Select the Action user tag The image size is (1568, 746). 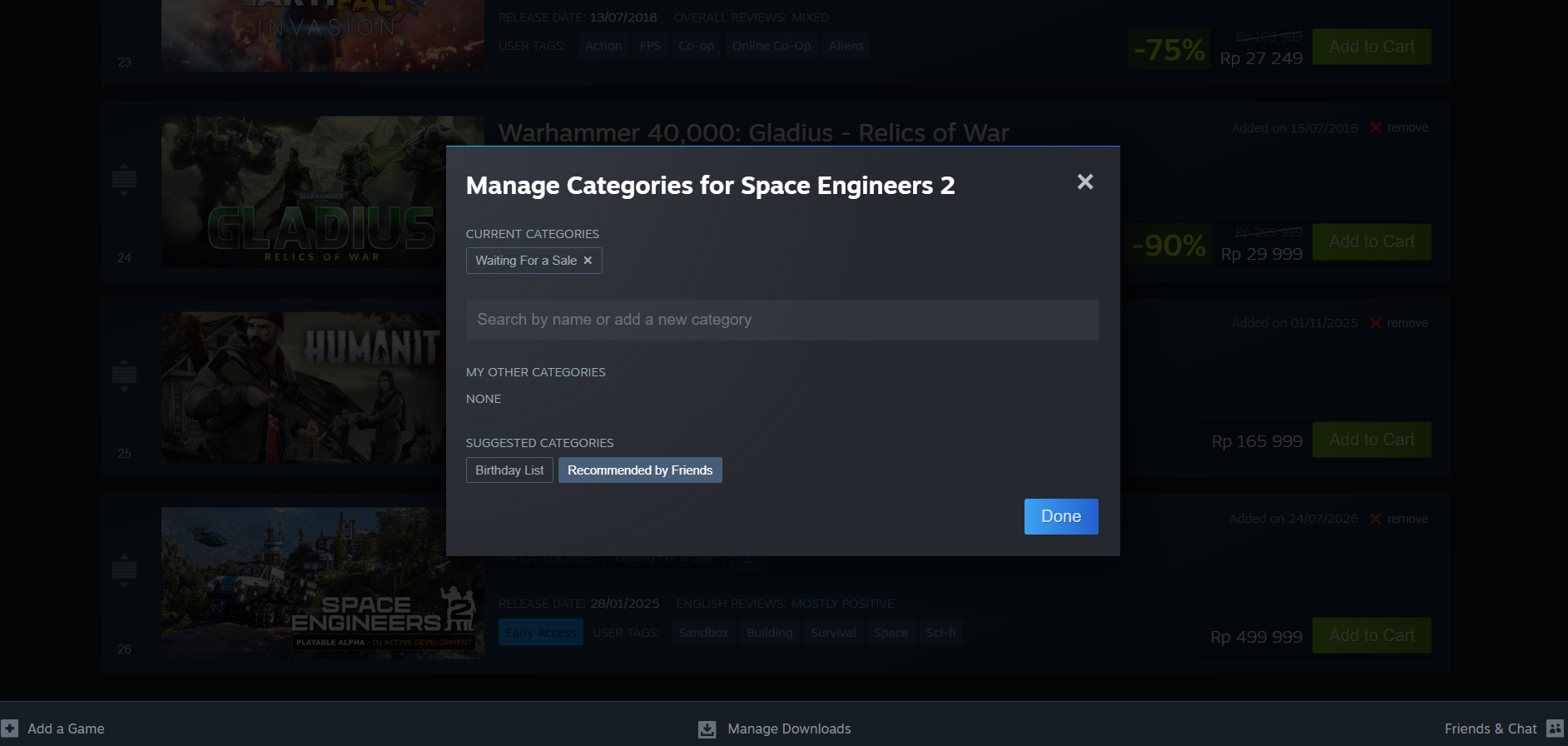[603, 46]
